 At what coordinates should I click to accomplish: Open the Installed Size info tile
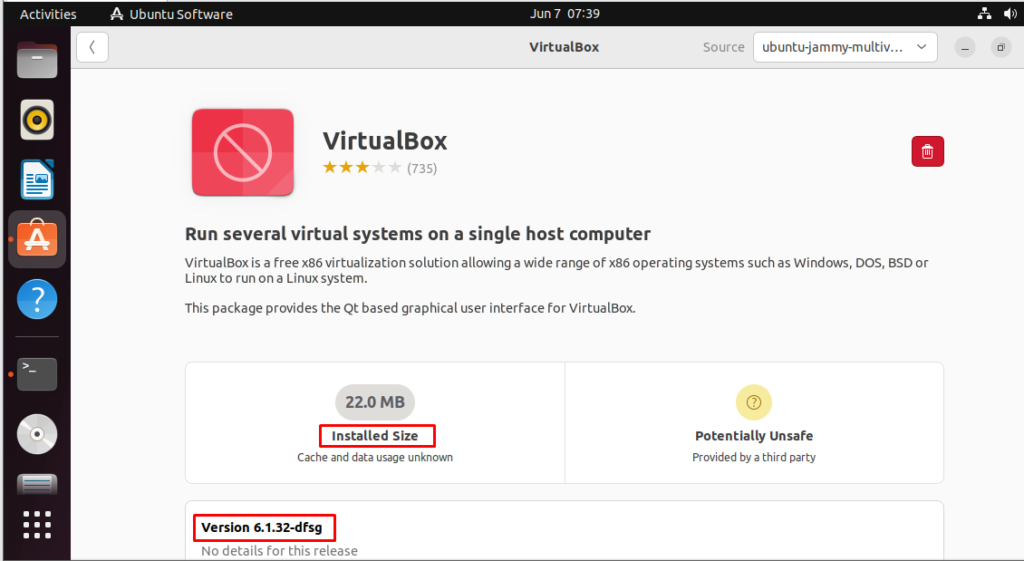375,423
